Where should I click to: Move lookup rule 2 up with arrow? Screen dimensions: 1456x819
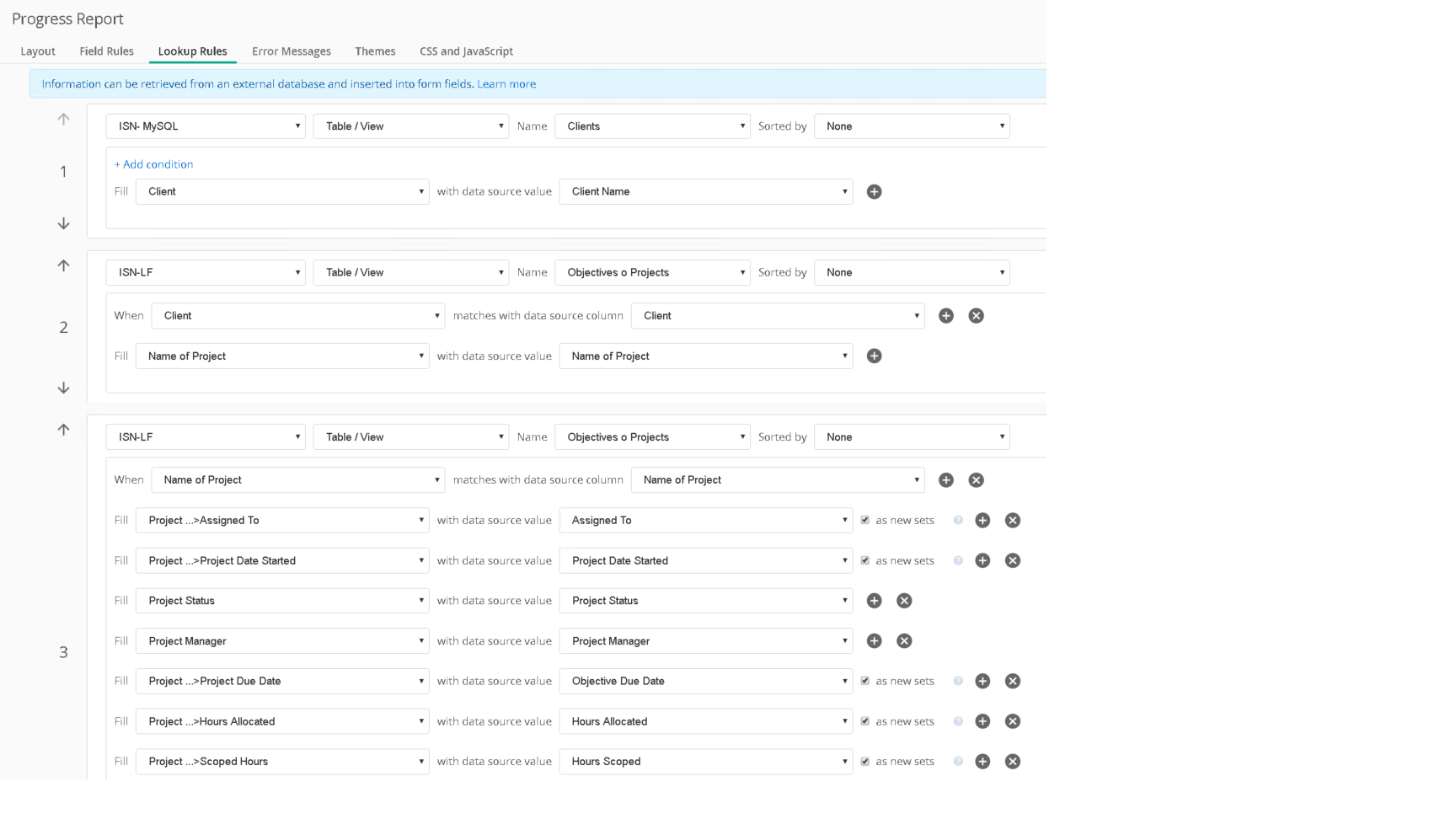(x=63, y=265)
